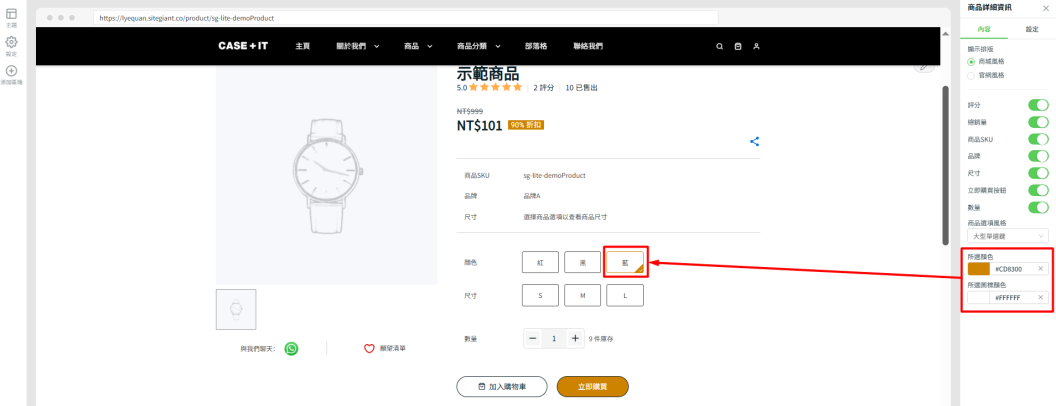Expand the 商品分類 menu in navigation
This screenshot has width=1056, height=406.
[479, 46]
